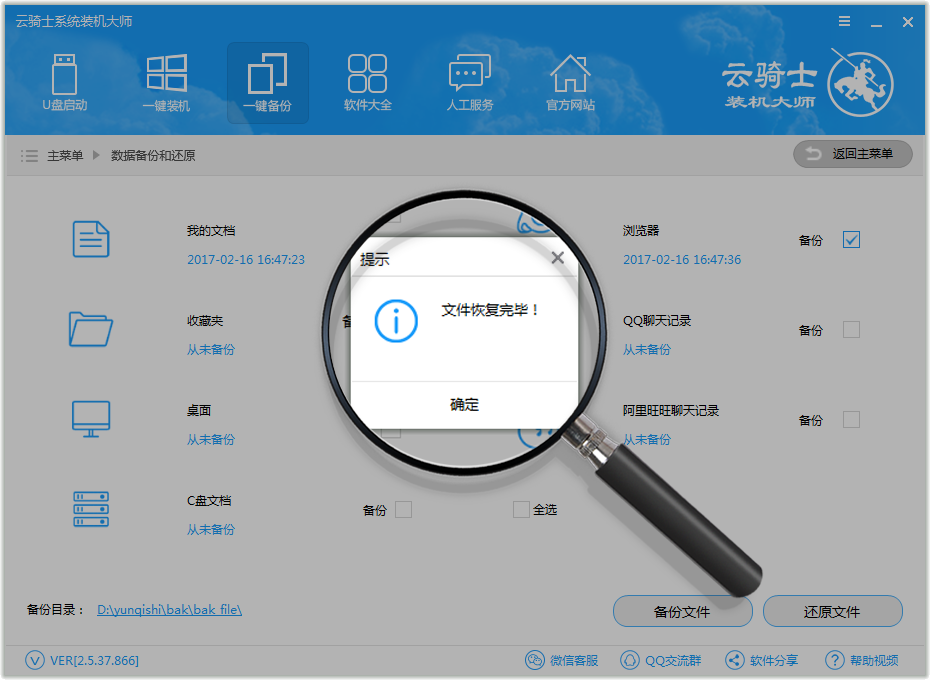The image size is (930, 680).
Task: Click the 云骑士 knight logo
Action: (860, 84)
